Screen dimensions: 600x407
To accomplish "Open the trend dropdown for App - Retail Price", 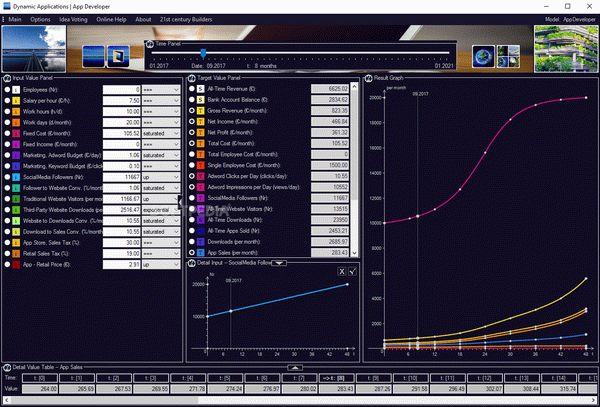I will click(x=161, y=264).
